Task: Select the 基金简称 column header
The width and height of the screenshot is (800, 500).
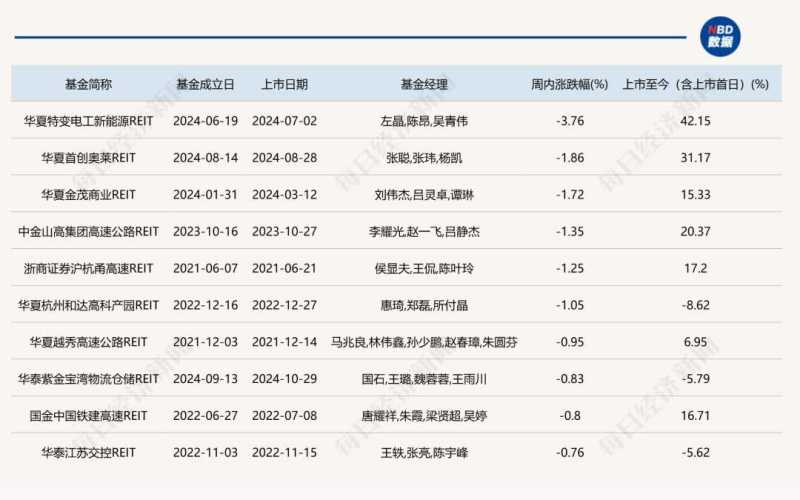Action: point(88,84)
